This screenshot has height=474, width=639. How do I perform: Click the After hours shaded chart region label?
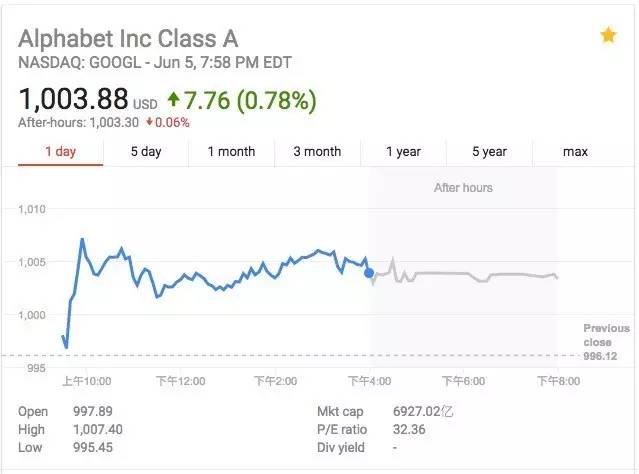pyautogui.click(x=463, y=187)
